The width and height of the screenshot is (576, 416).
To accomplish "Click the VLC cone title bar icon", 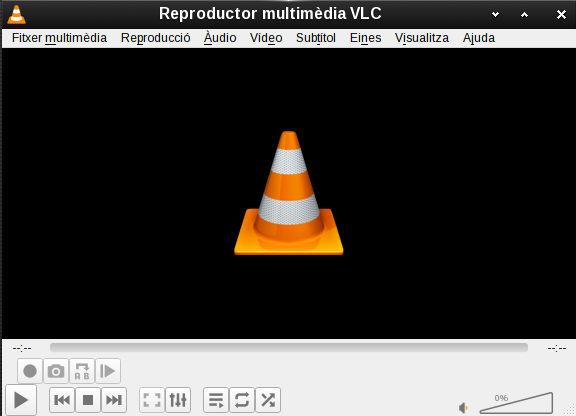I will click(x=17, y=15).
